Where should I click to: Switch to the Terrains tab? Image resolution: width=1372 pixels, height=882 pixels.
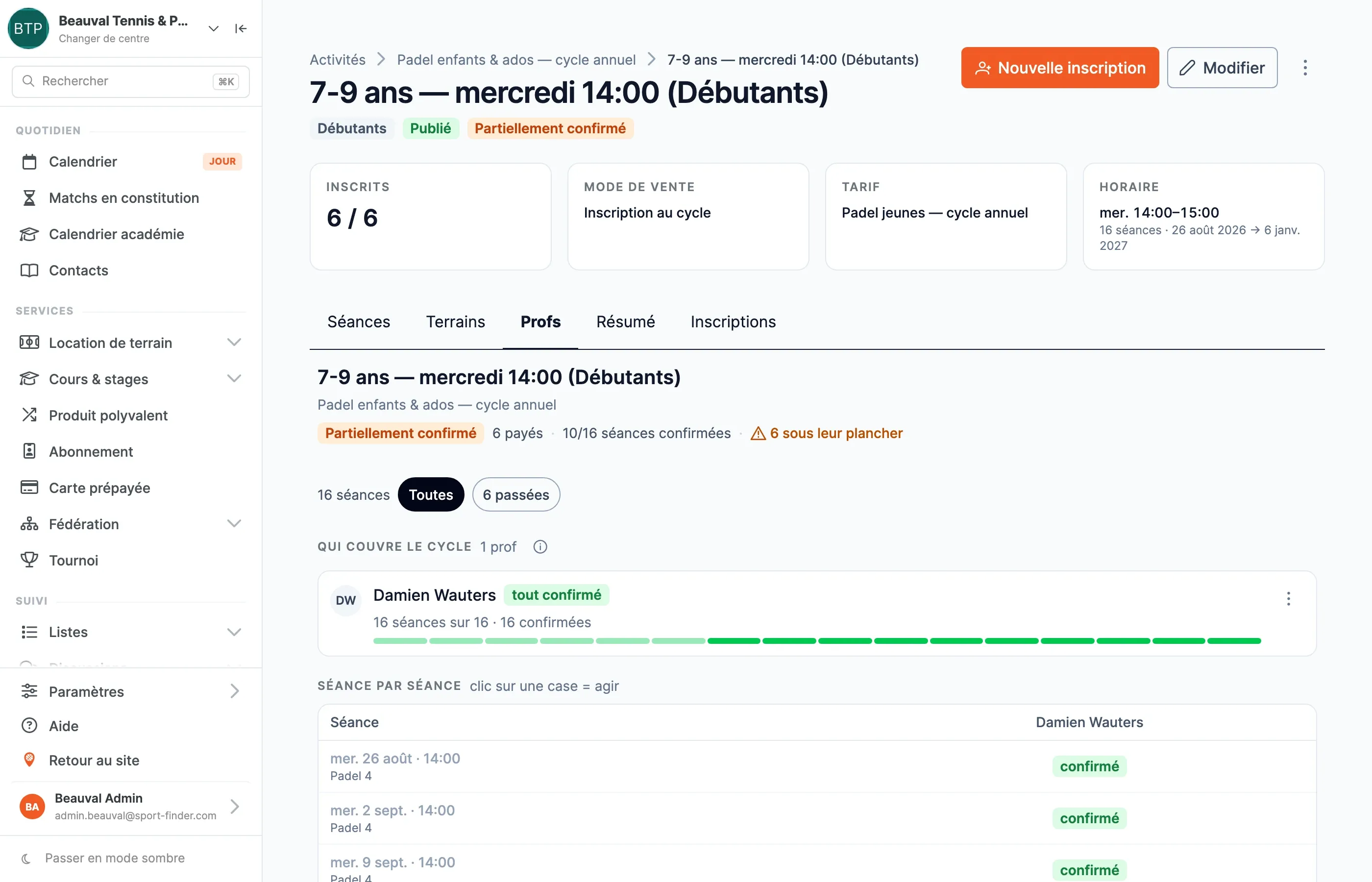click(455, 322)
